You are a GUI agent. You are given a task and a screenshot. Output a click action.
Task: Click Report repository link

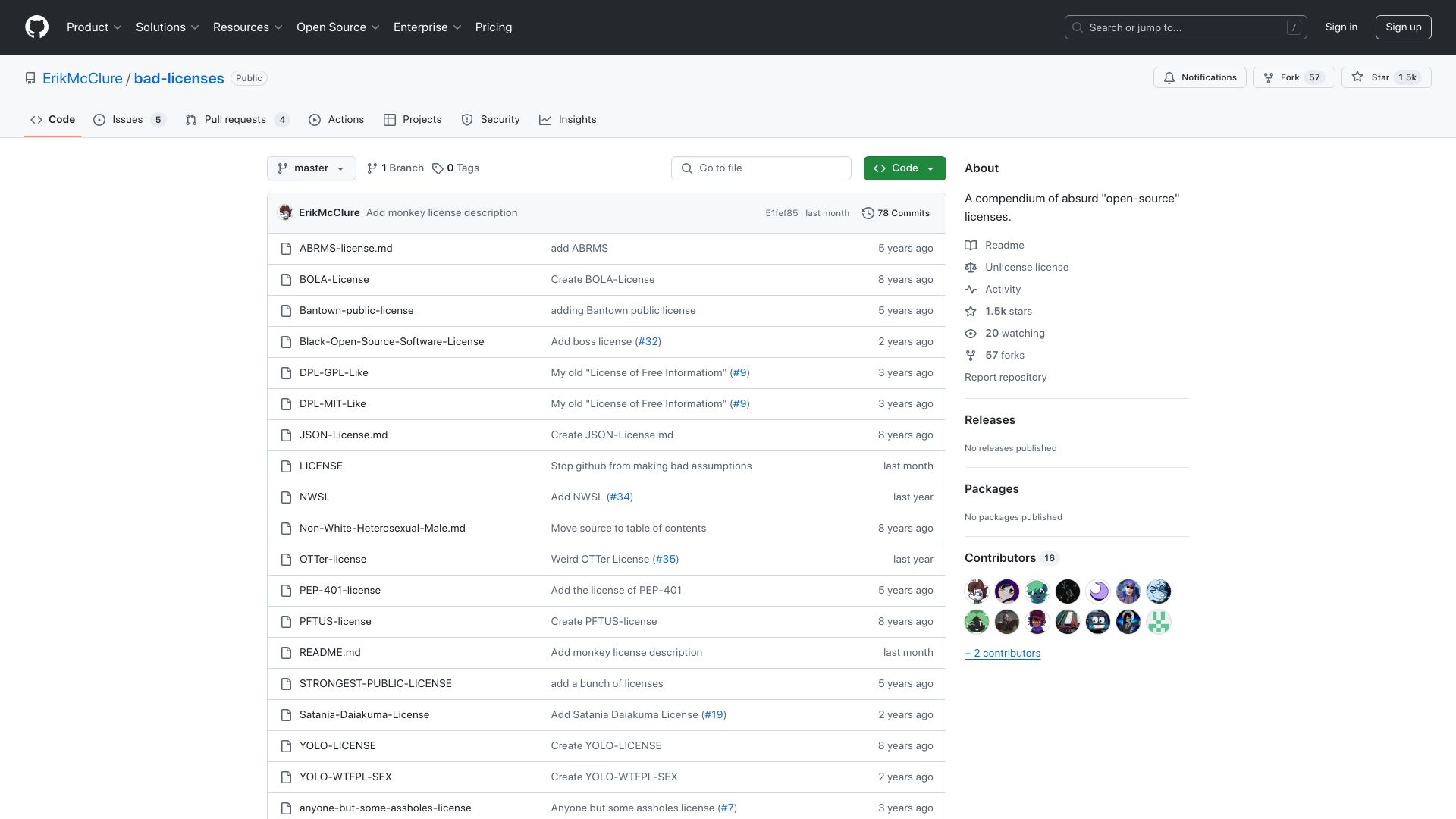(1006, 378)
